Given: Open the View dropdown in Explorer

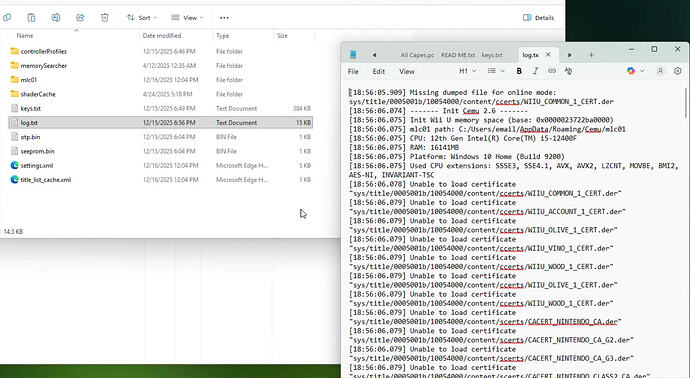Looking at the screenshot, I should click(187, 18).
